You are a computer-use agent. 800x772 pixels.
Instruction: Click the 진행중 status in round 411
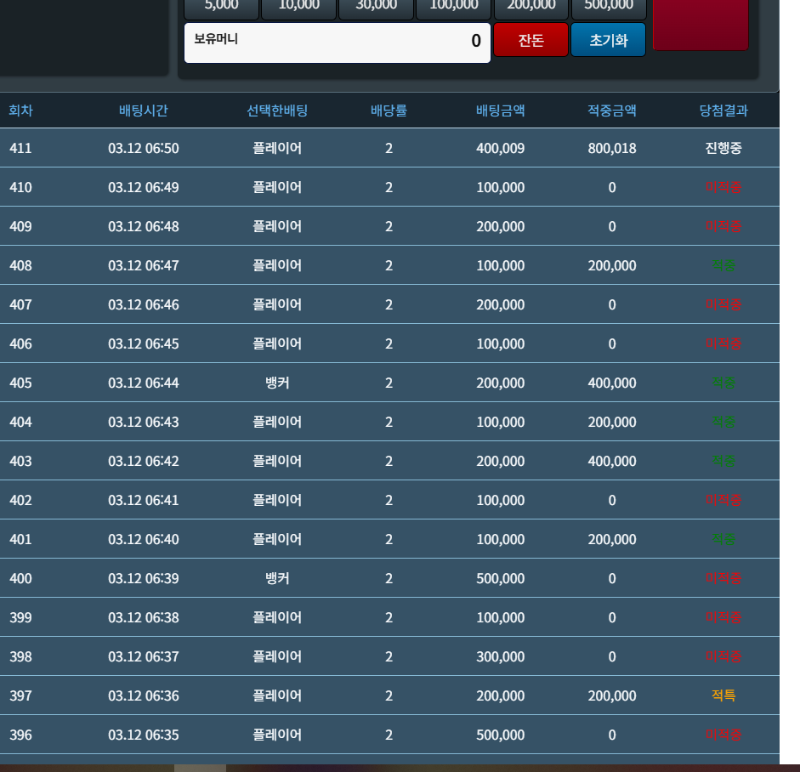723,149
